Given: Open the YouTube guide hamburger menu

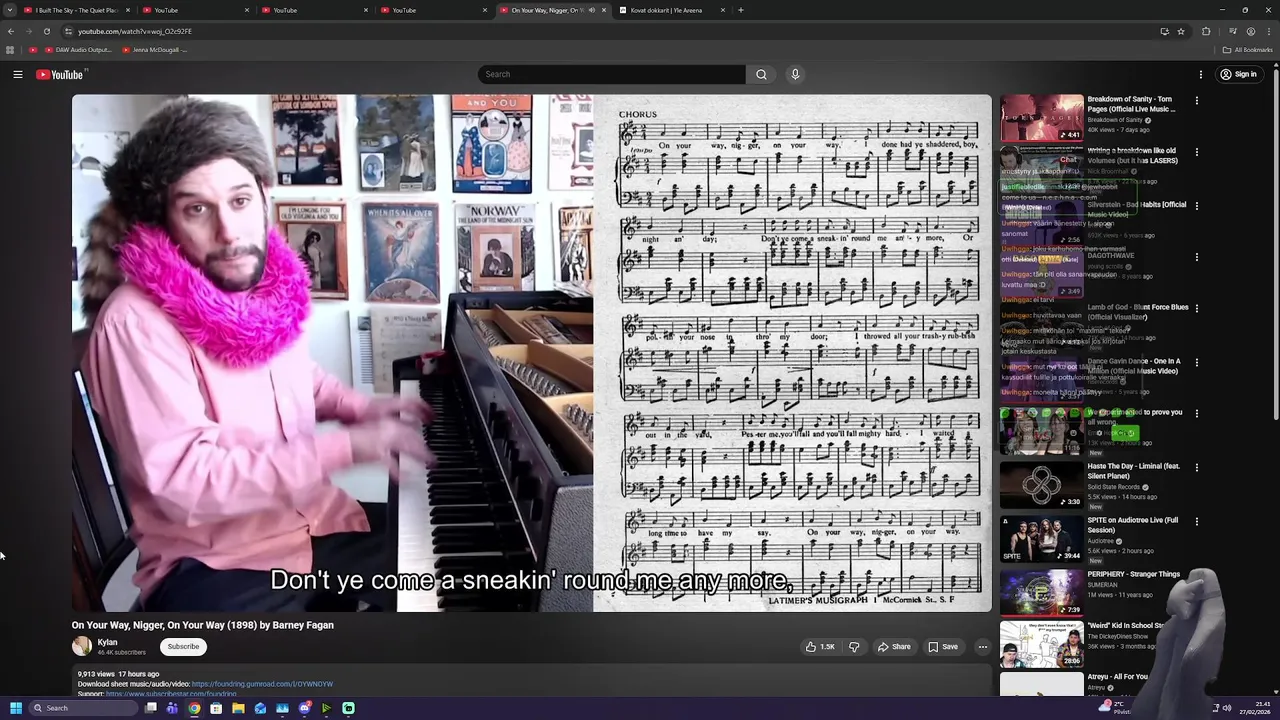Looking at the screenshot, I should (18, 74).
